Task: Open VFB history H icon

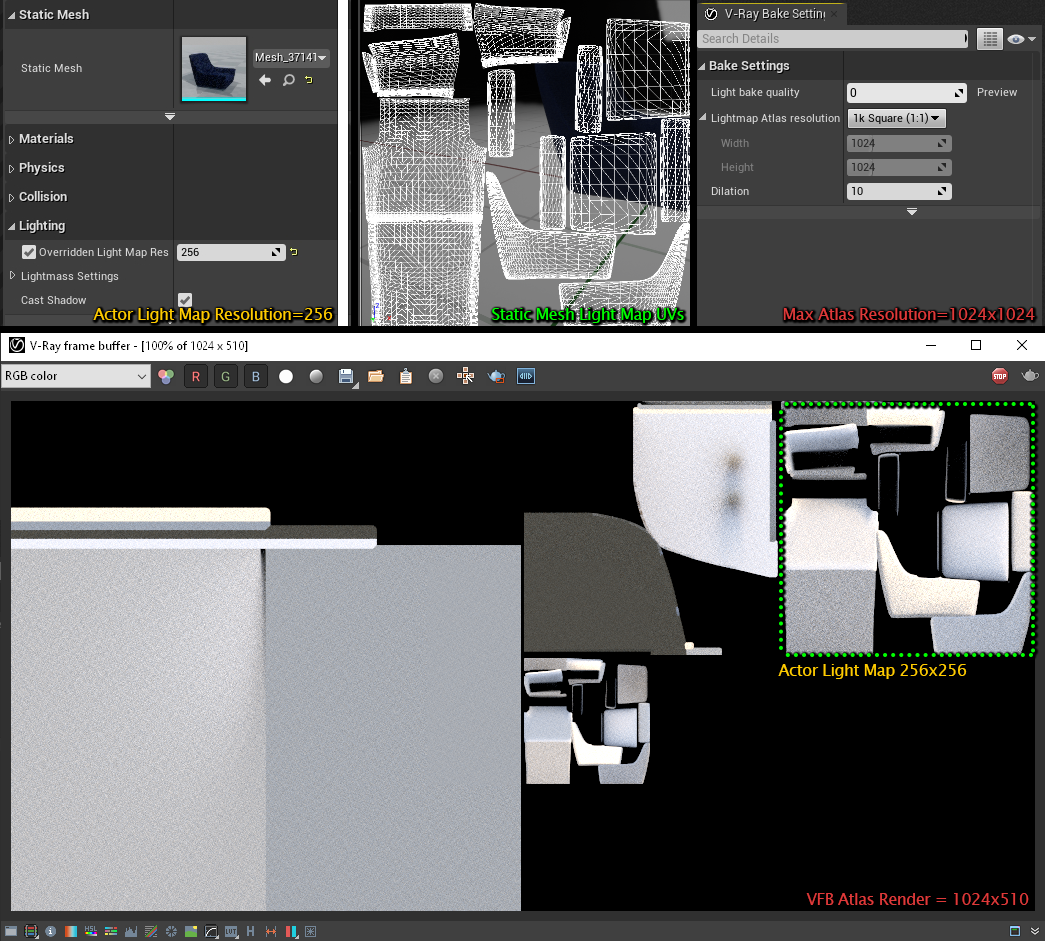Action: coord(251,931)
